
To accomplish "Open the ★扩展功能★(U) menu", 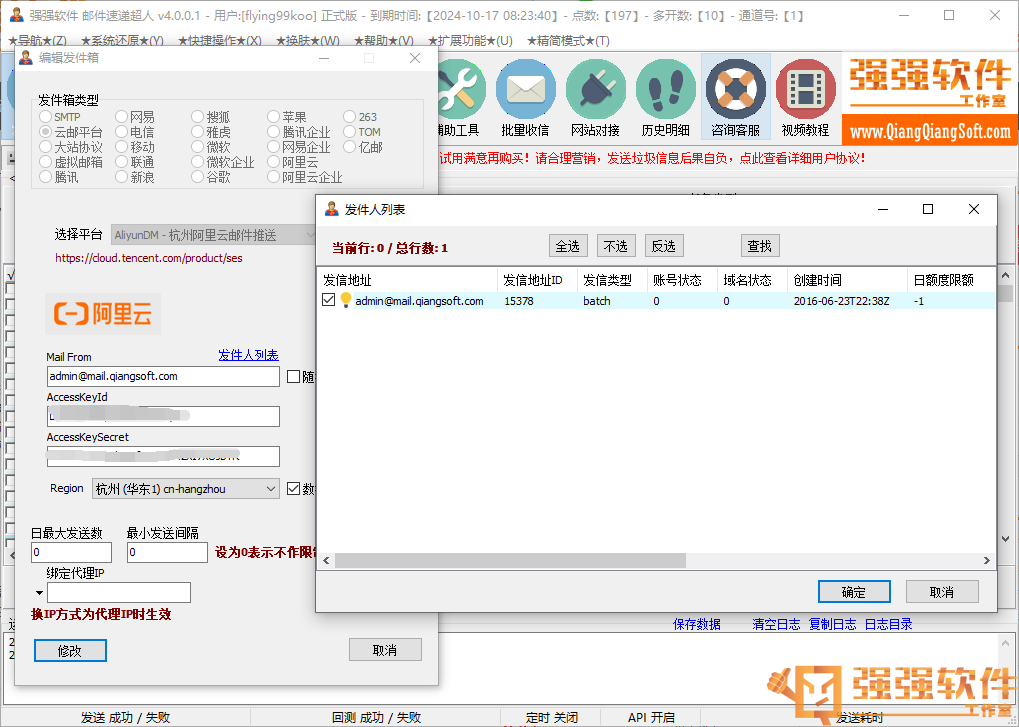I will tap(470, 41).
